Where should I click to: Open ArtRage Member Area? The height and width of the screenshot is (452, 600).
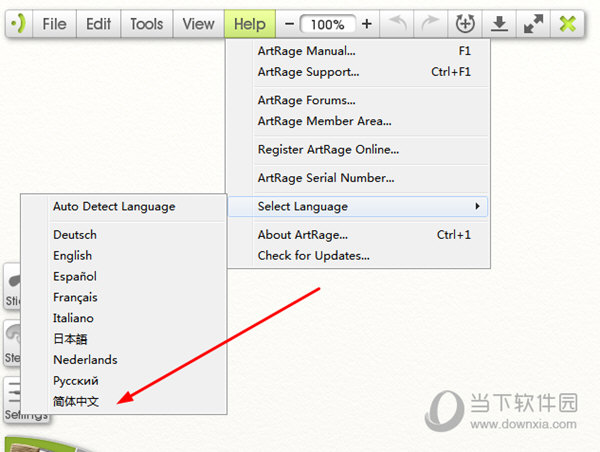click(x=359, y=121)
